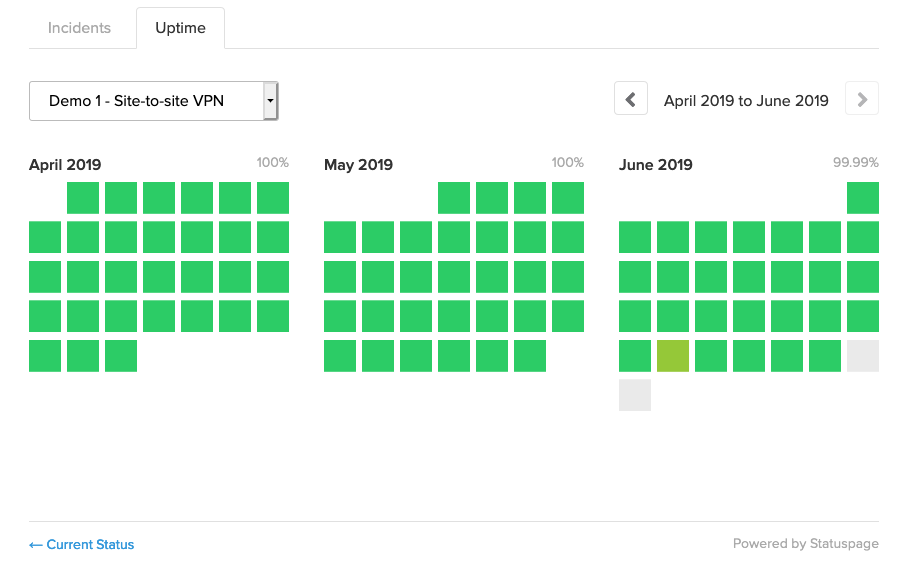The image size is (906, 574).
Task: Select the last green square of April 2019
Action: [121, 356]
